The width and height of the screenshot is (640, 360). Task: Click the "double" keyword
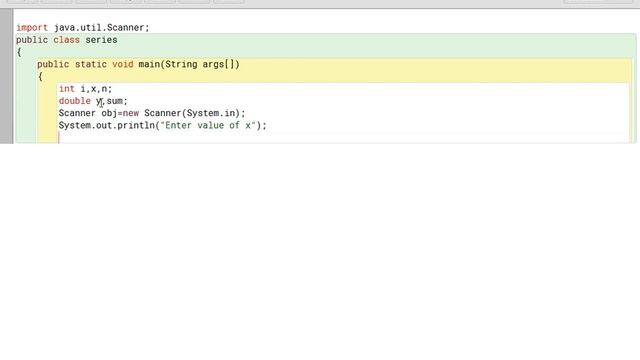point(75,101)
